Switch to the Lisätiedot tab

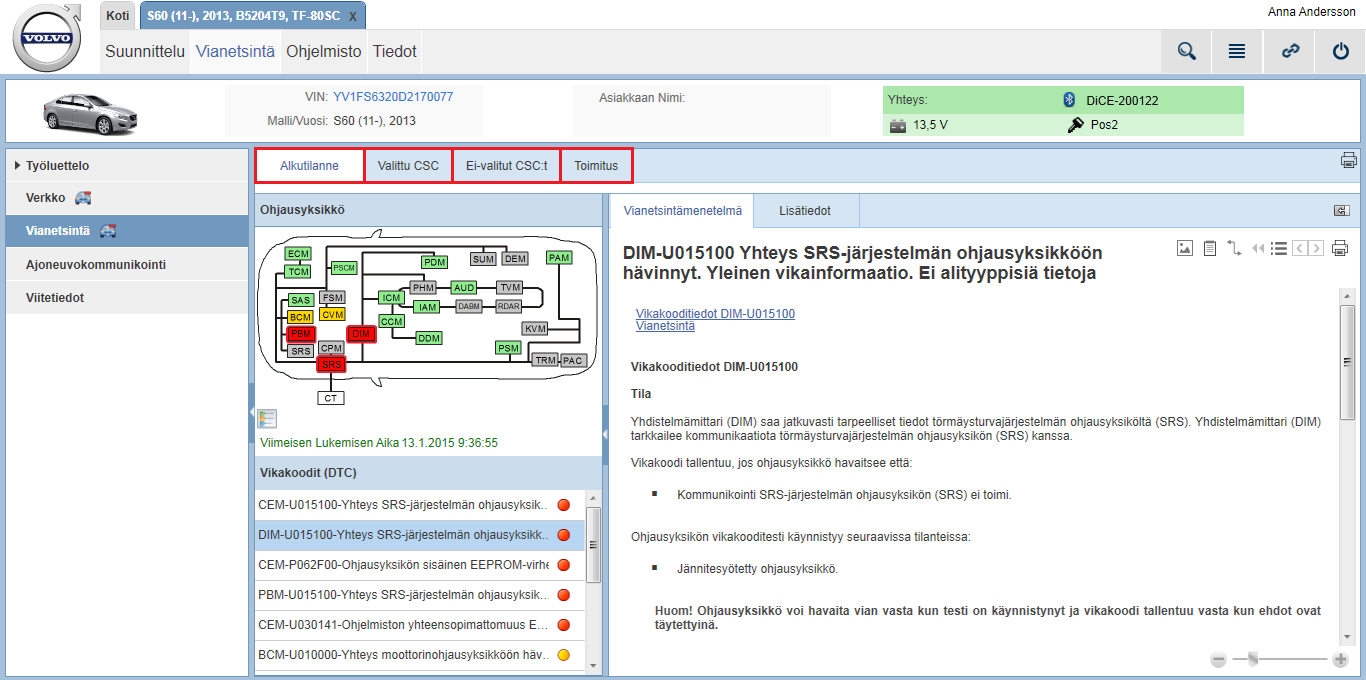tap(805, 211)
